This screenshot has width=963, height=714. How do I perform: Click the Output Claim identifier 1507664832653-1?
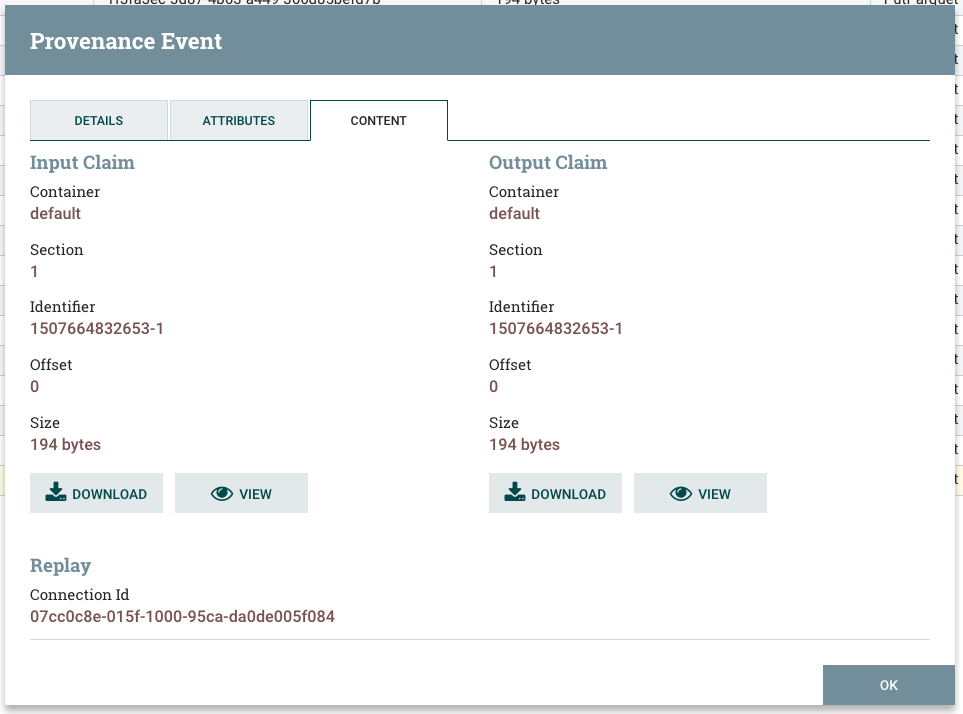click(557, 328)
